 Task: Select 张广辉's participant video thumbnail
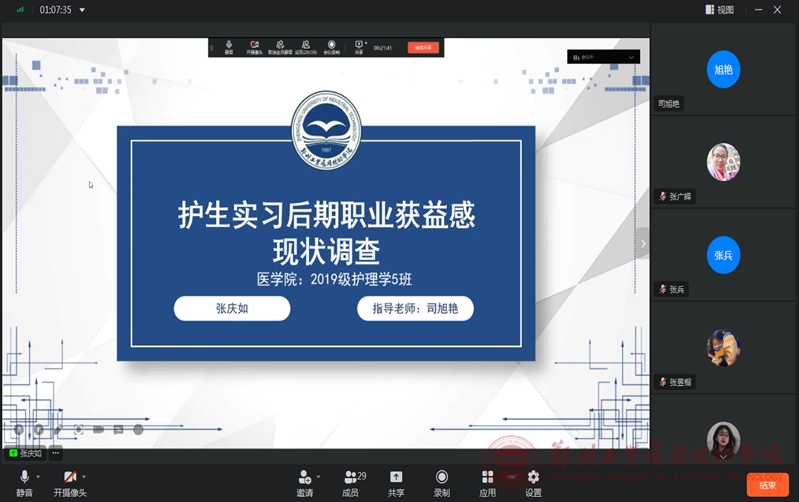[723, 162]
